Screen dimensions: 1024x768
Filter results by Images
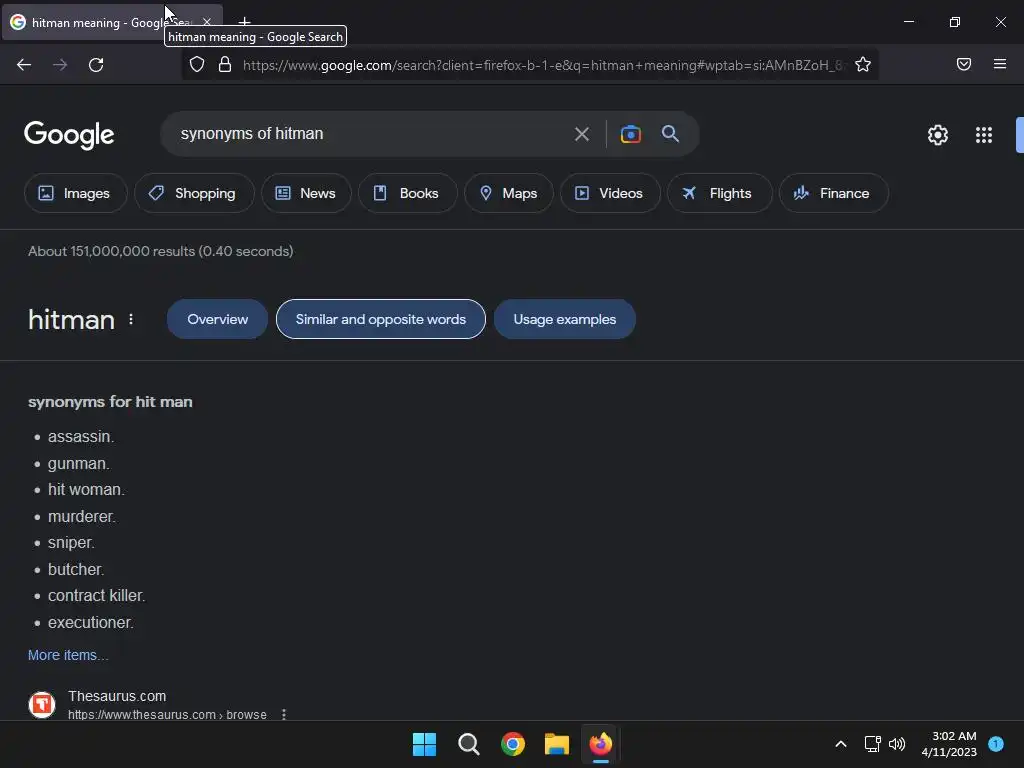pos(75,193)
